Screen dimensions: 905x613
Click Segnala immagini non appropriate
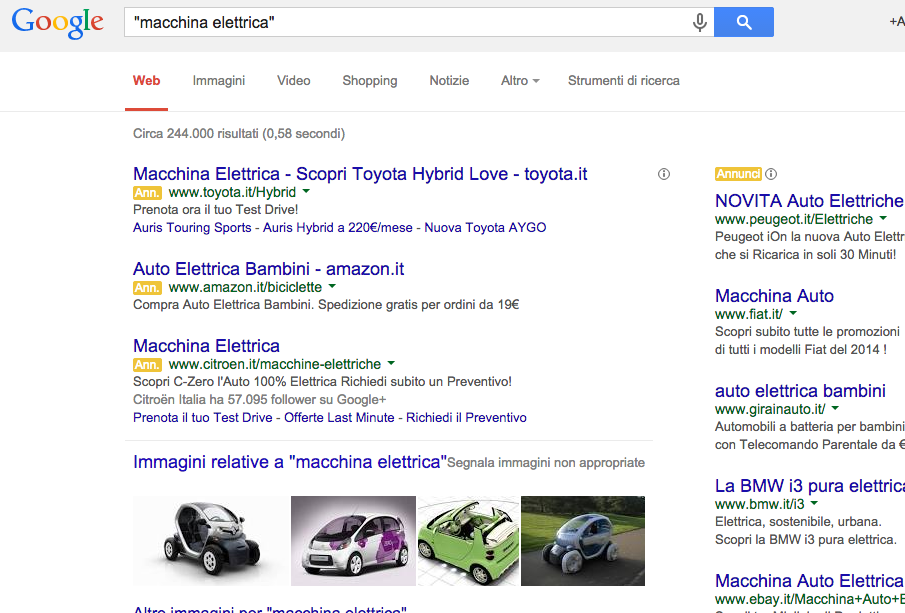pos(546,463)
